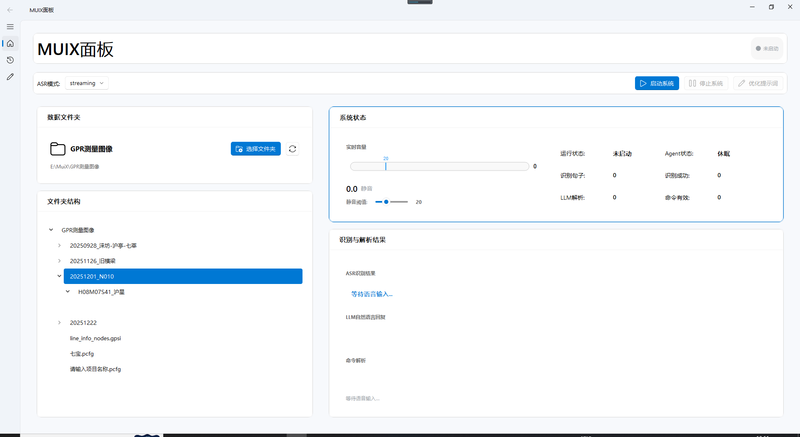Image resolution: width=800 pixels, height=437 pixels.
Task: Expand the 20251126 folder chevron
Action: (x=60, y=261)
